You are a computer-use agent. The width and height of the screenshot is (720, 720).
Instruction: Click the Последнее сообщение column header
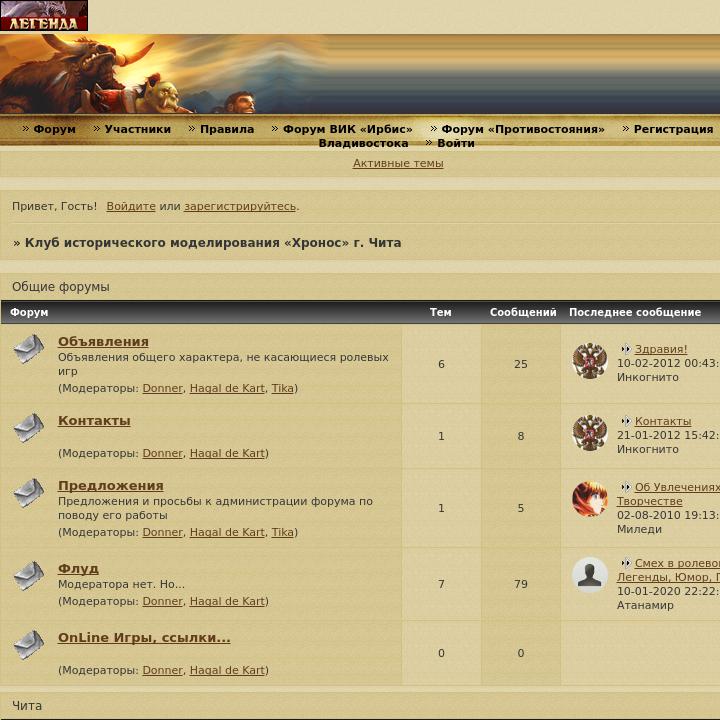pyautogui.click(x=635, y=312)
